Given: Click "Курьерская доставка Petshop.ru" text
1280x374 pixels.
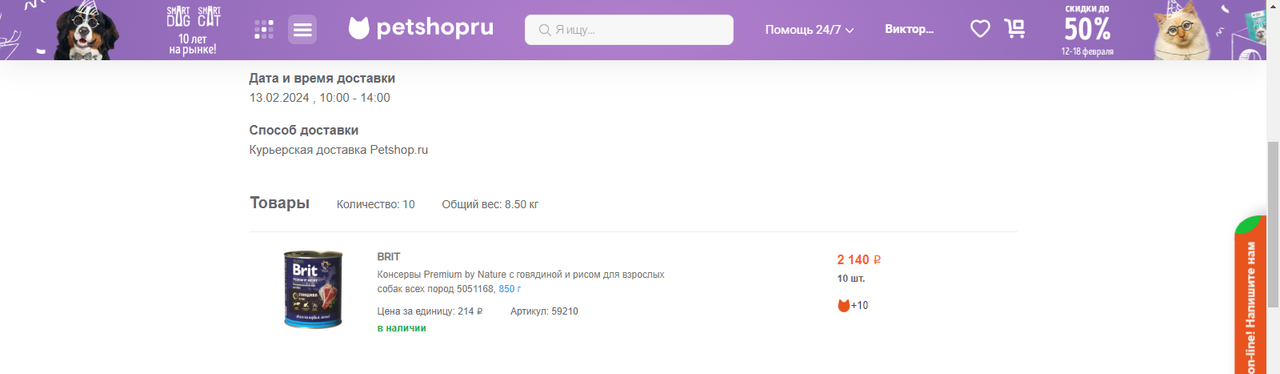Looking at the screenshot, I should pos(339,150).
